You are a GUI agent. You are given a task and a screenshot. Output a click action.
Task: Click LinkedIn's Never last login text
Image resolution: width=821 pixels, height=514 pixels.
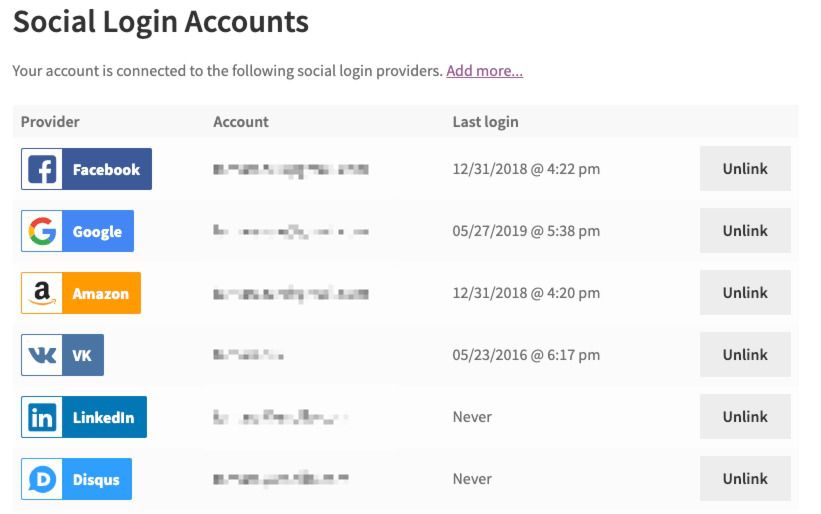[472, 417]
